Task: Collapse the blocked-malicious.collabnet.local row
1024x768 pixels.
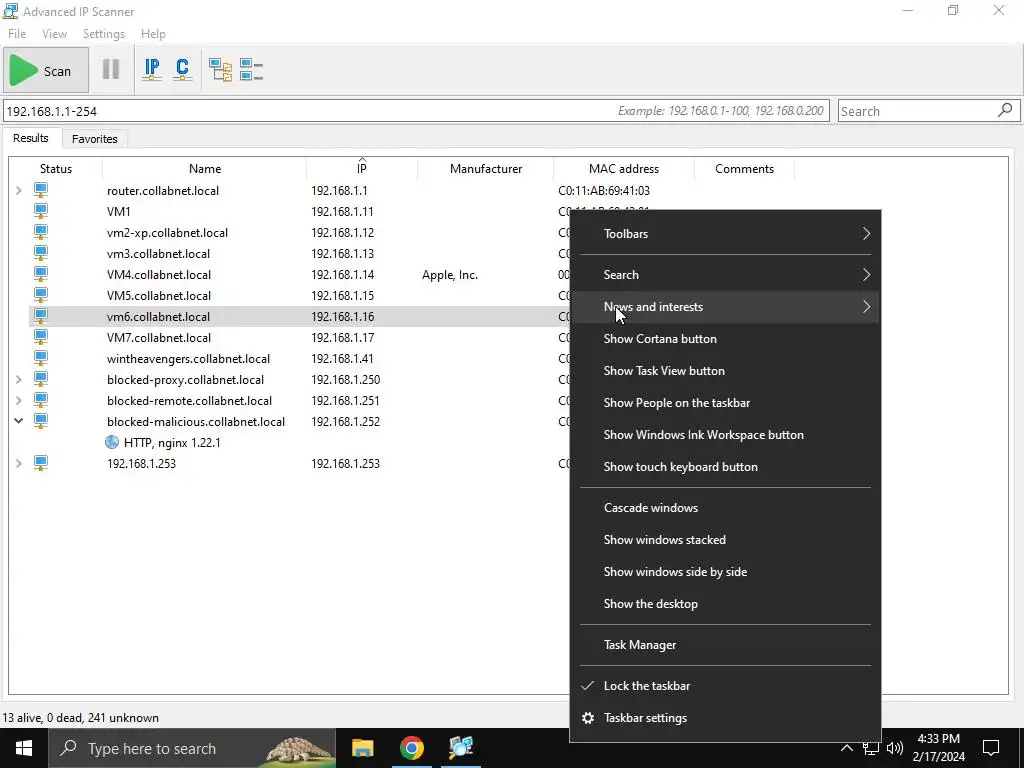Action: 18,421
